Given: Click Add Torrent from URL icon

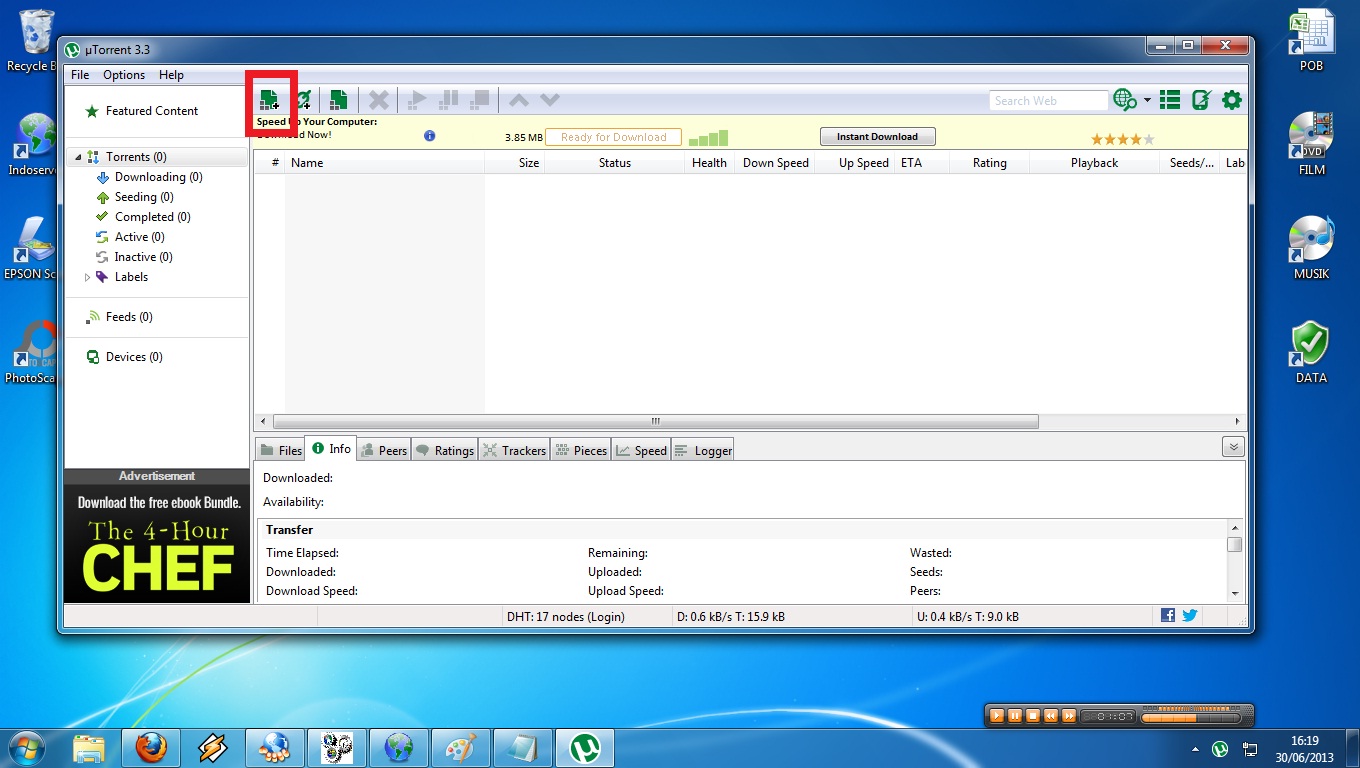Looking at the screenshot, I should 304,99.
